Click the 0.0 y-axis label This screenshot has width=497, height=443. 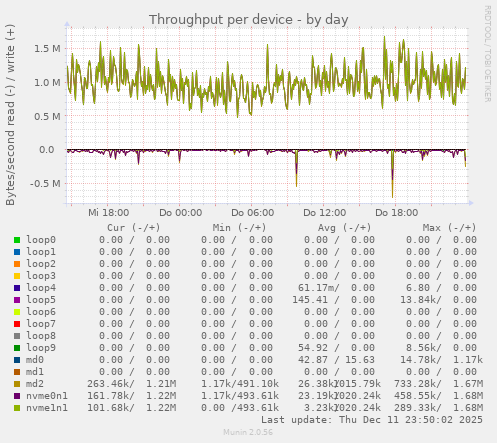click(47, 150)
